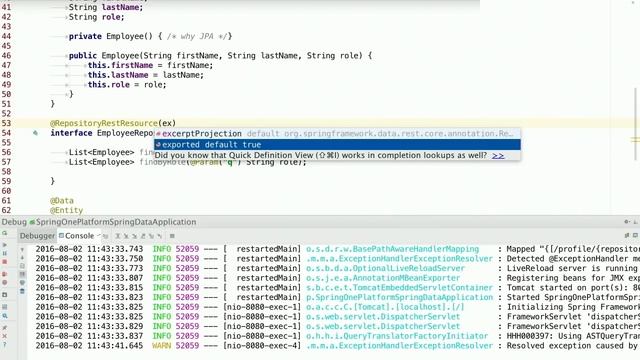Select SpringOnePlatformSpringDataApplication debug session tab
This screenshot has height=360, width=640.
click(113, 222)
